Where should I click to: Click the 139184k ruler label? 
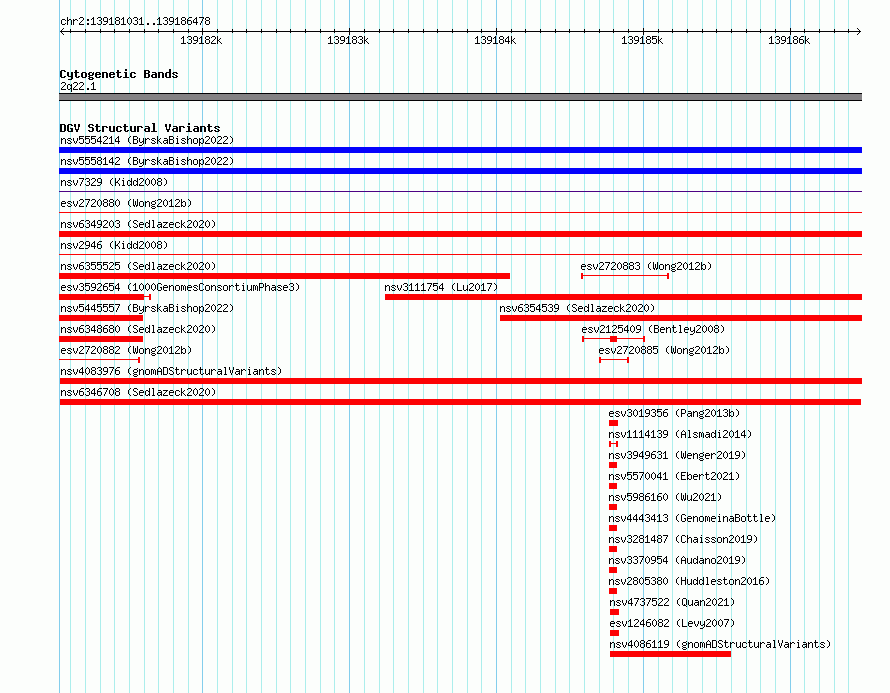tap(495, 40)
